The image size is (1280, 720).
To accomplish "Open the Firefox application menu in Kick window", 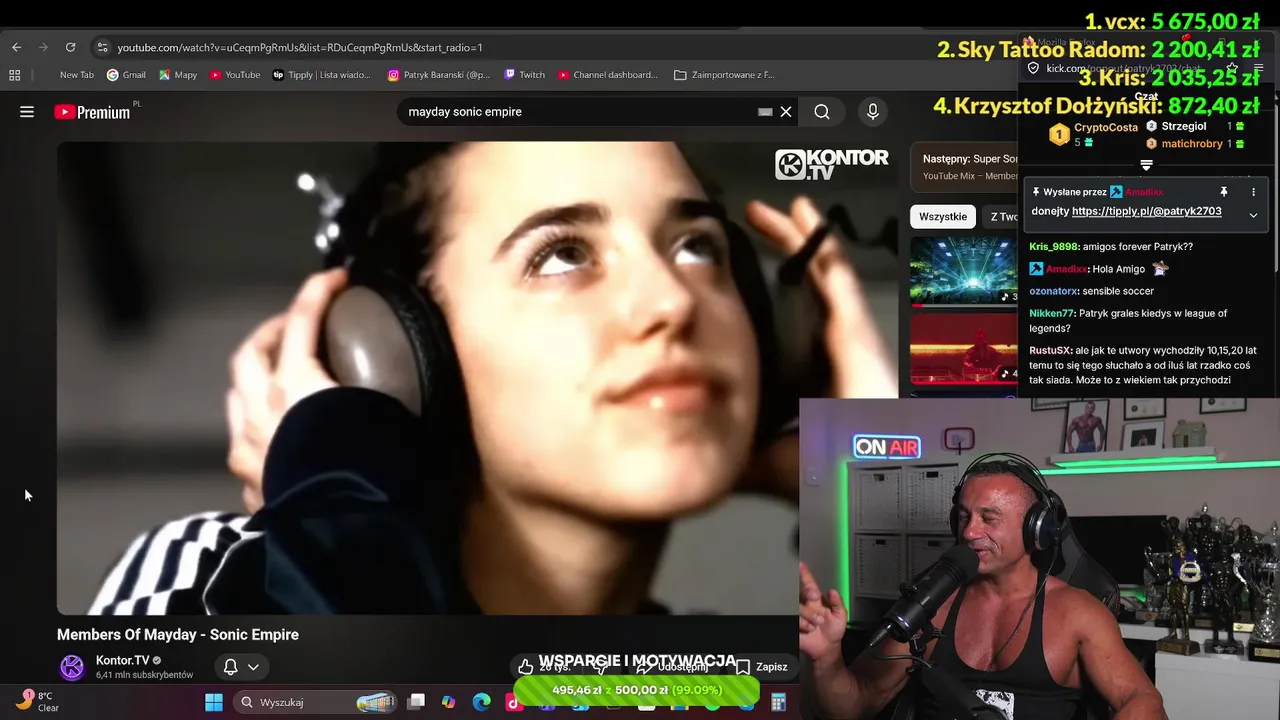I will tap(1259, 68).
